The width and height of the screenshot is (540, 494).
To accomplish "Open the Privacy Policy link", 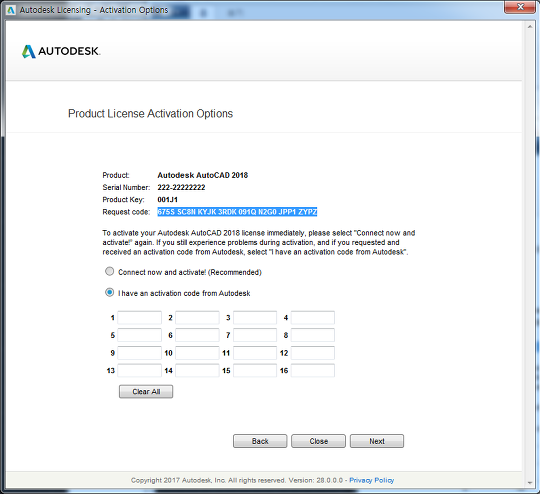I will tap(372, 480).
